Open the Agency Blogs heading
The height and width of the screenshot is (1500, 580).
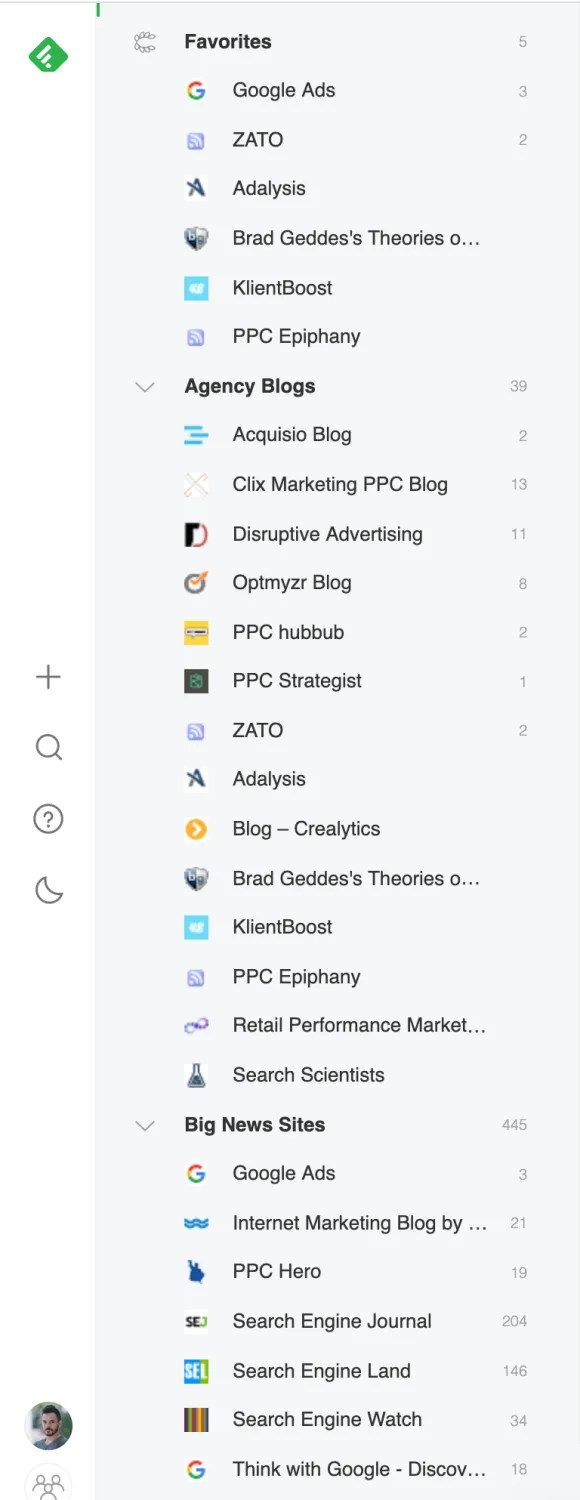pos(250,387)
